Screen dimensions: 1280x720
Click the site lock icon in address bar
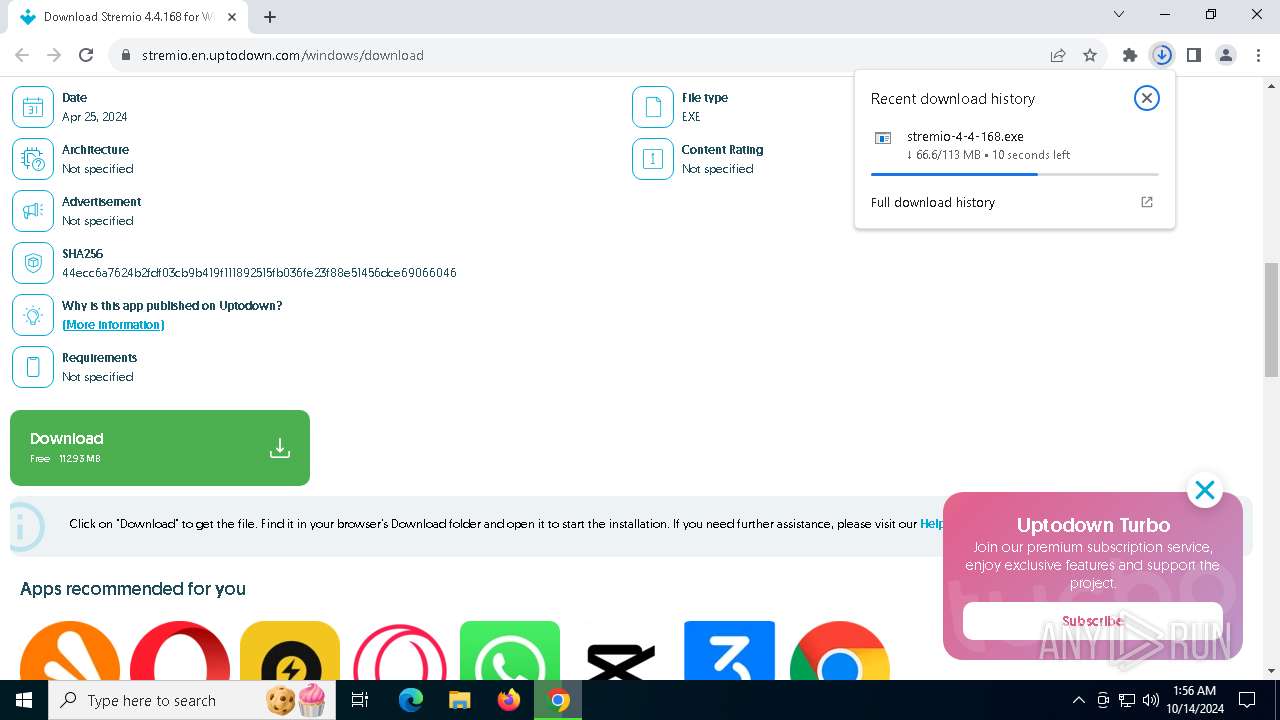[126, 55]
